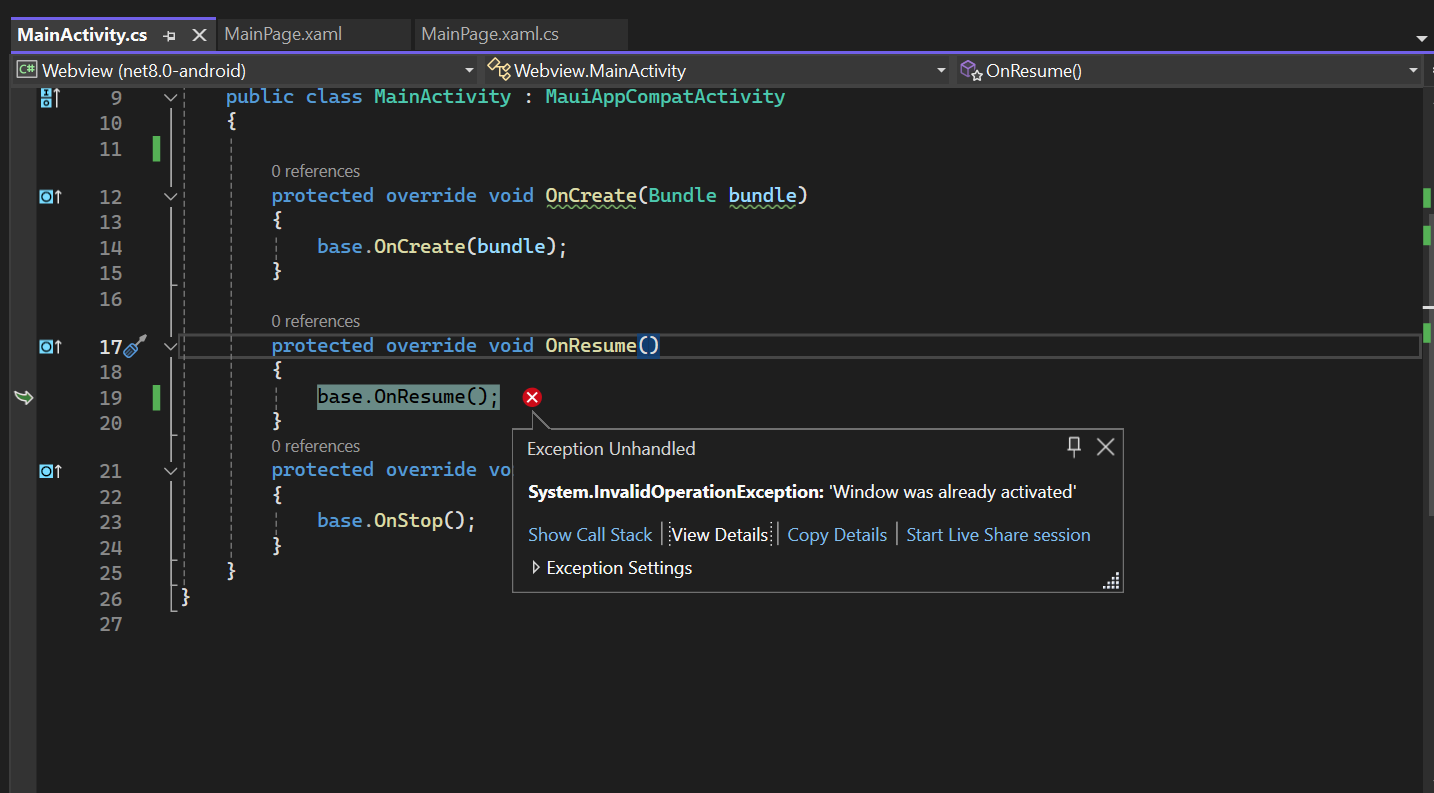Pin the Exception Unhandled popup
The image size is (1434, 793).
pyautogui.click(x=1074, y=447)
